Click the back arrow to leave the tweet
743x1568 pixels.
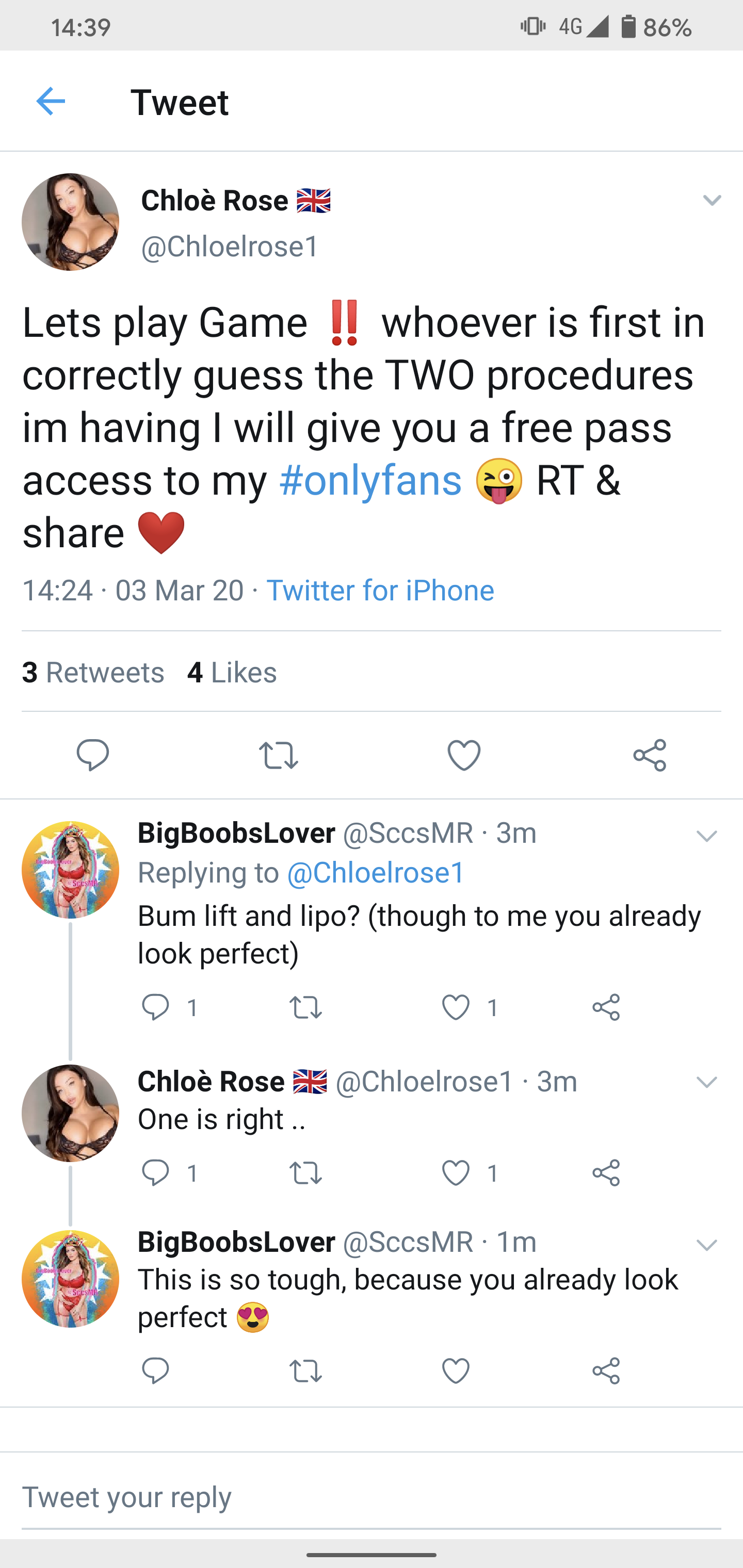52,102
